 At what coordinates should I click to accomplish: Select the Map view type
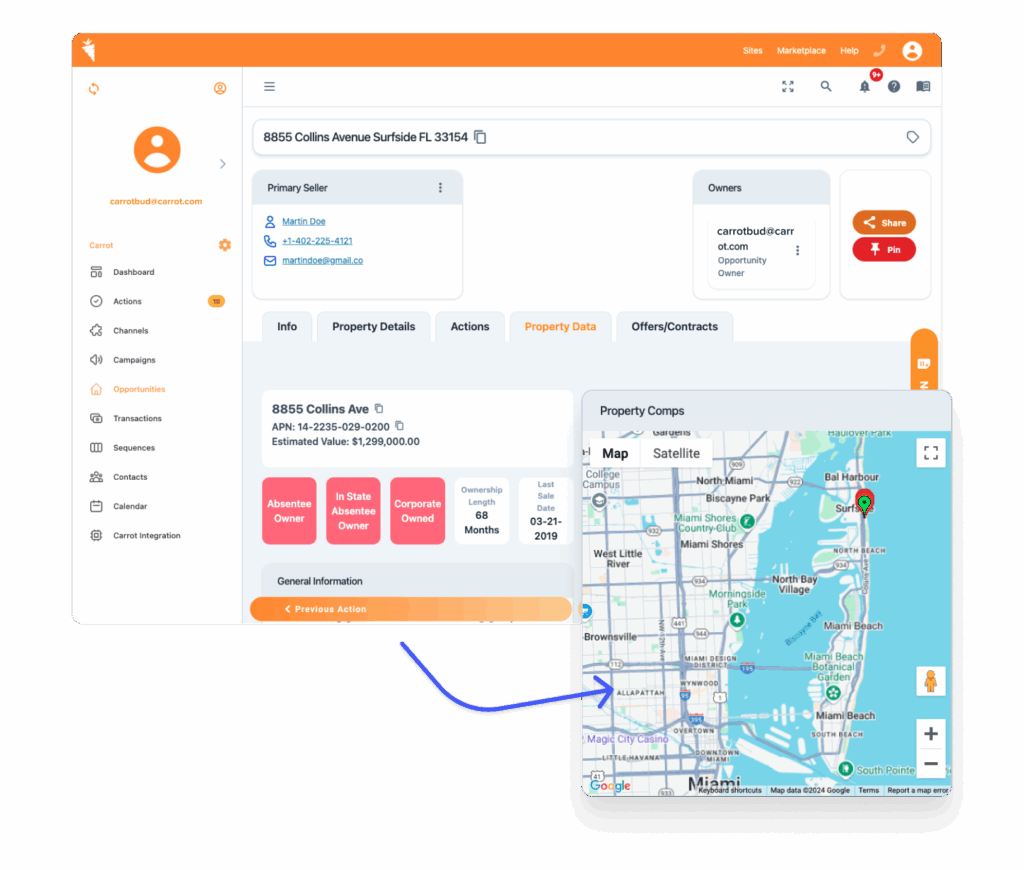[x=615, y=453]
